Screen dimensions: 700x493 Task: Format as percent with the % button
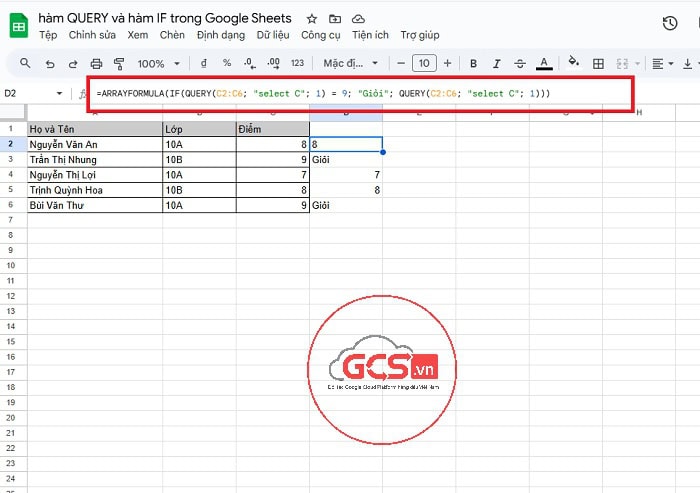point(227,64)
